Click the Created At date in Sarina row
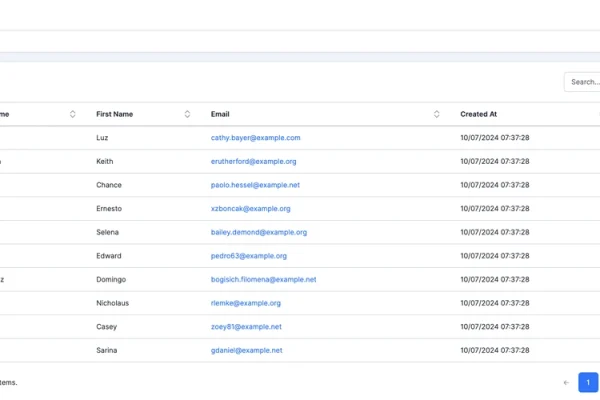The height and width of the screenshot is (400, 600). pyautogui.click(x=495, y=350)
